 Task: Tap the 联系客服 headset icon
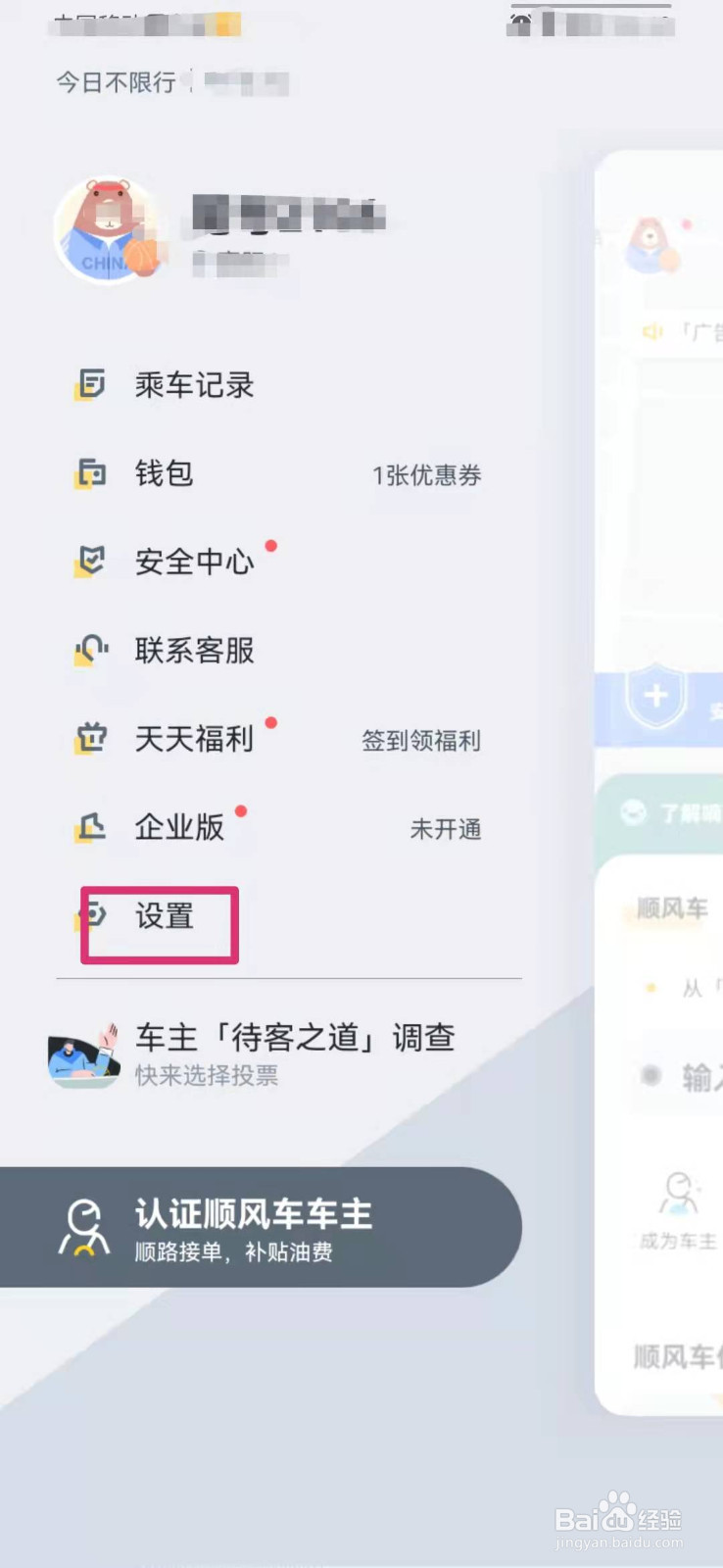point(90,651)
